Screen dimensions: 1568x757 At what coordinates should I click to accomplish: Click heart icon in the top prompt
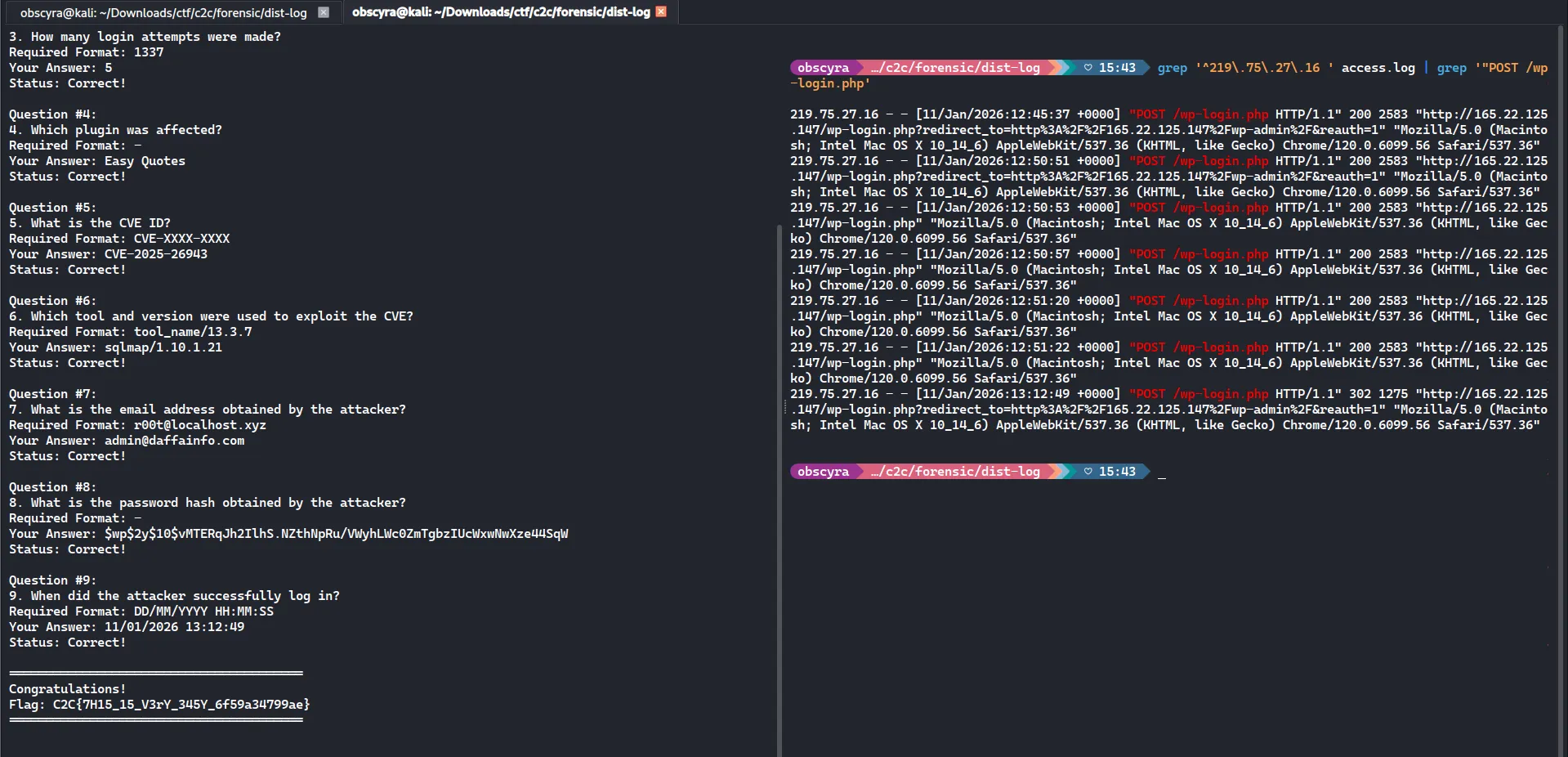1088,68
